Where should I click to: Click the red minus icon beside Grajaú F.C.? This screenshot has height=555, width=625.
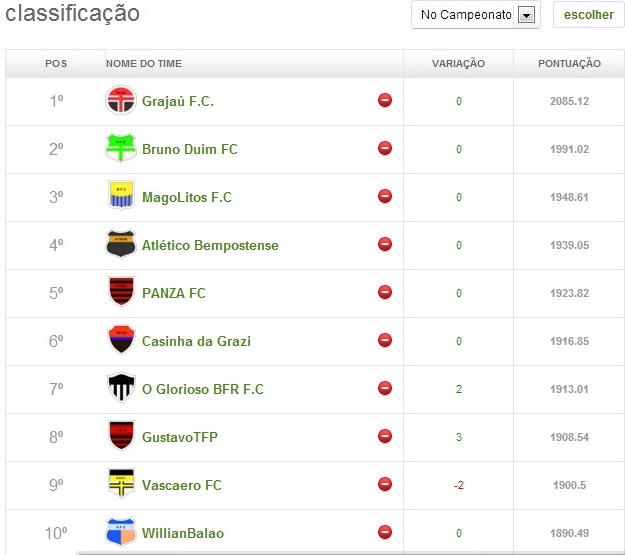(385, 101)
